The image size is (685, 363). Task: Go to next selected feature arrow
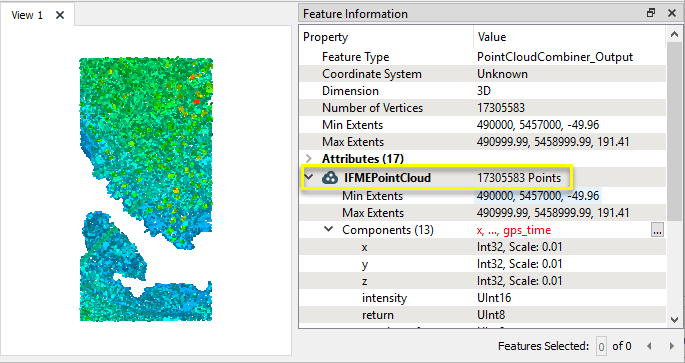tap(672, 346)
